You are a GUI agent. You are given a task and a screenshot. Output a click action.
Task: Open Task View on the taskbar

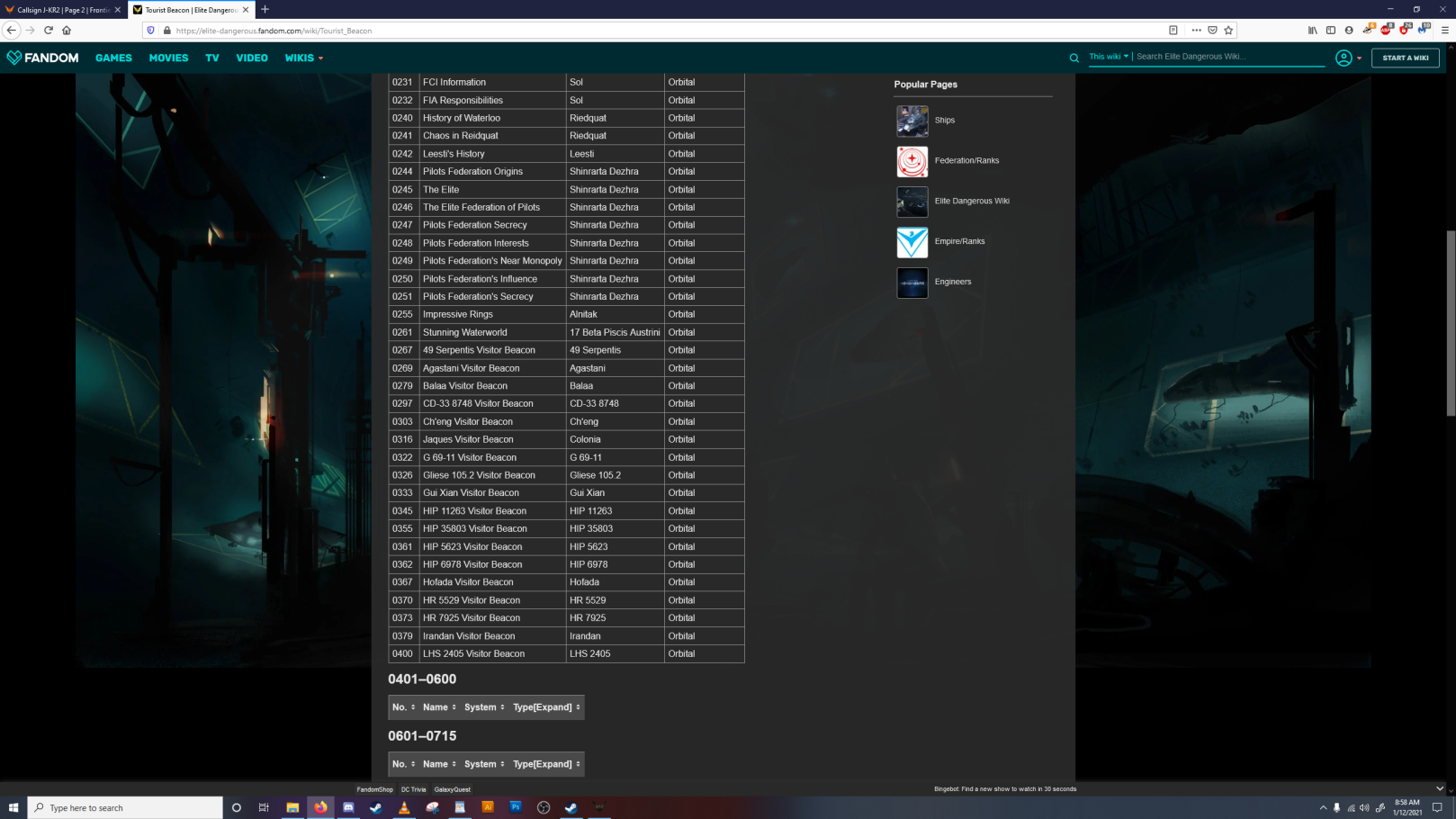264,807
